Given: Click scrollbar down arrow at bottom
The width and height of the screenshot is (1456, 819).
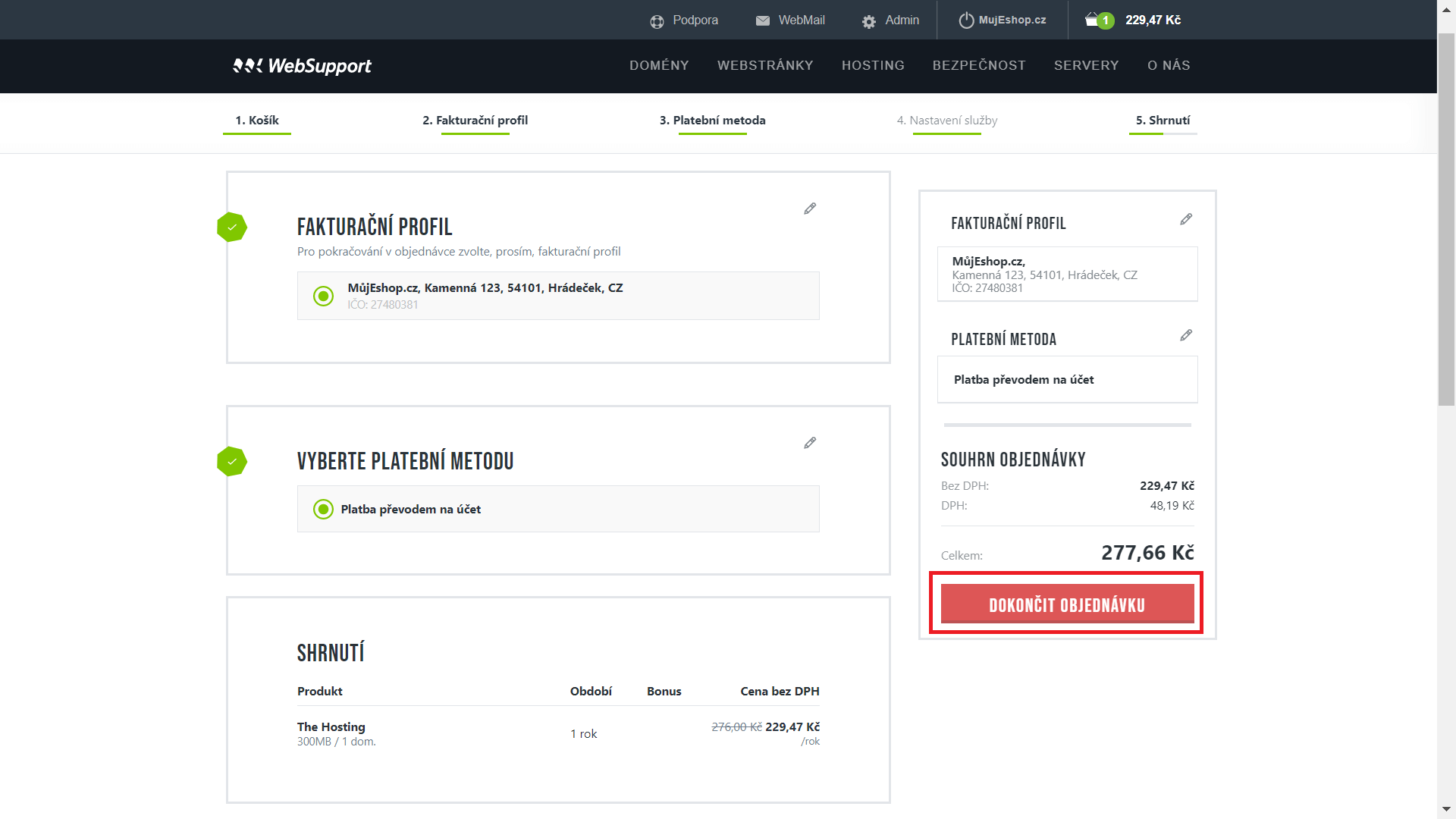Looking at the screenshot, I should (1446, 810).
